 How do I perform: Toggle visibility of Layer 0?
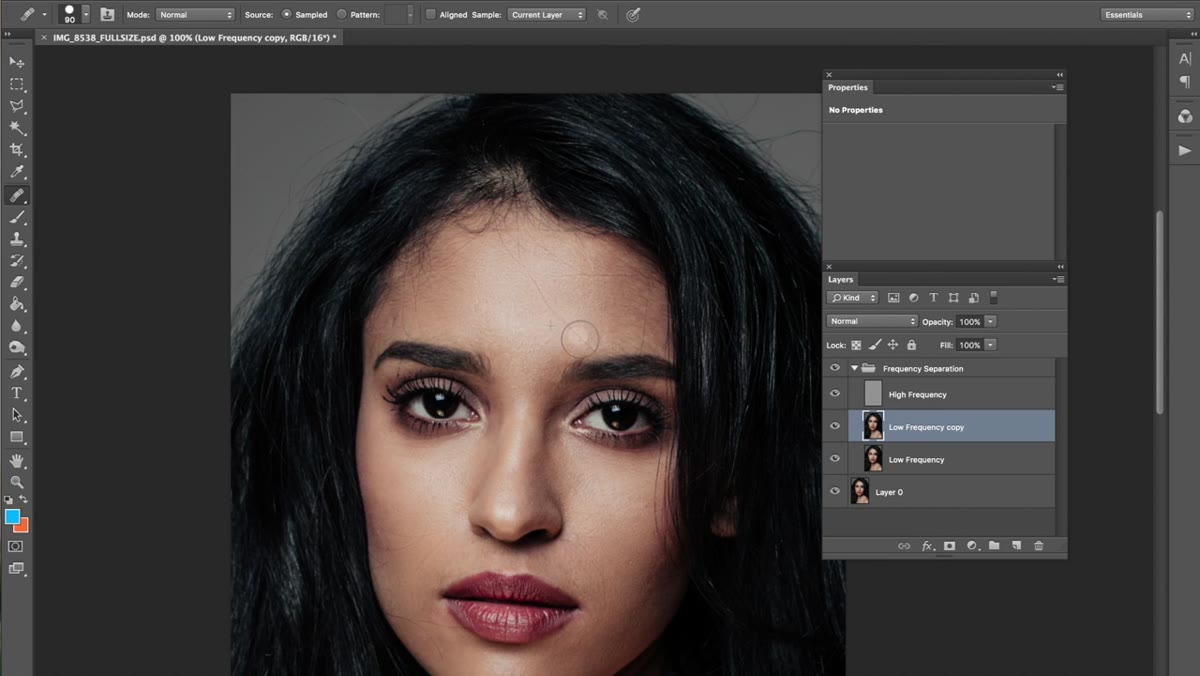tap(835, 491)
